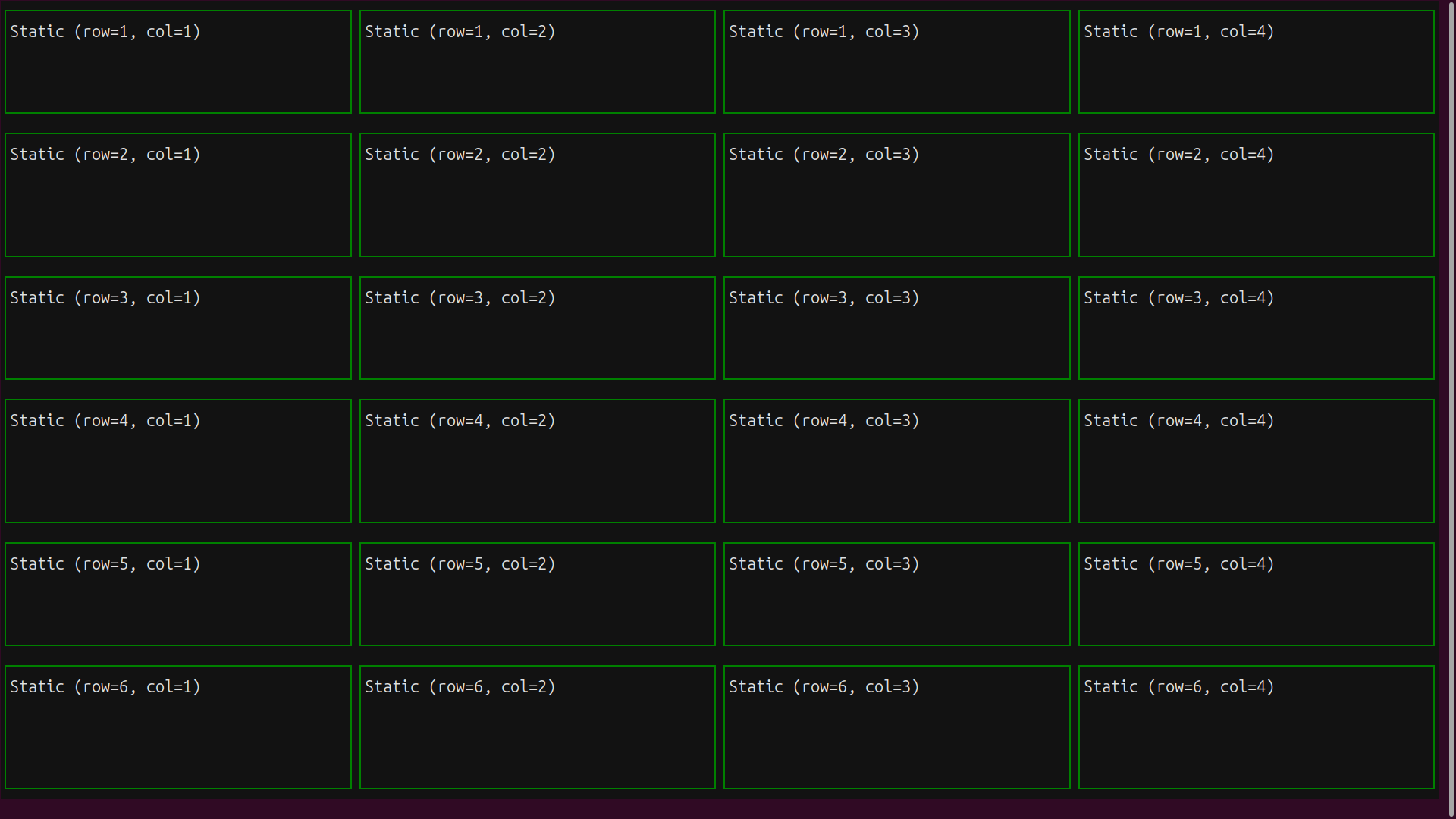Select the Static (row=1, col=2) cell
The height and width of the screenshot is (819, 1456).
(537, 61)
